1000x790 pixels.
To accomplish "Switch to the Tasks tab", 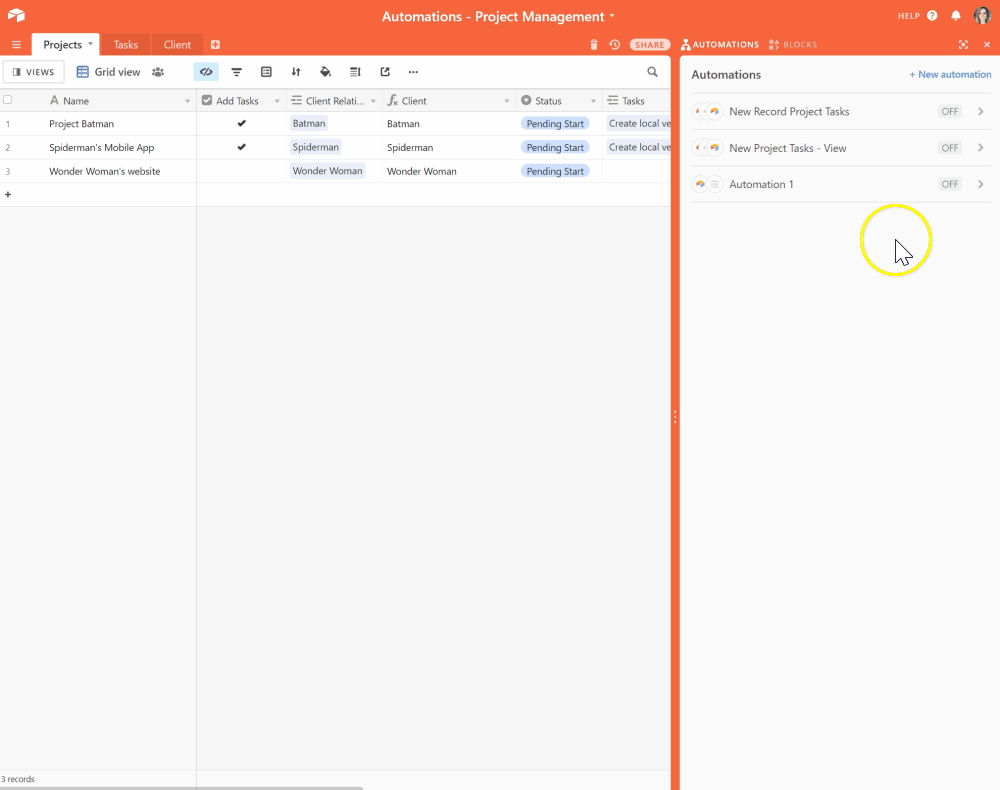I will 125,44.
